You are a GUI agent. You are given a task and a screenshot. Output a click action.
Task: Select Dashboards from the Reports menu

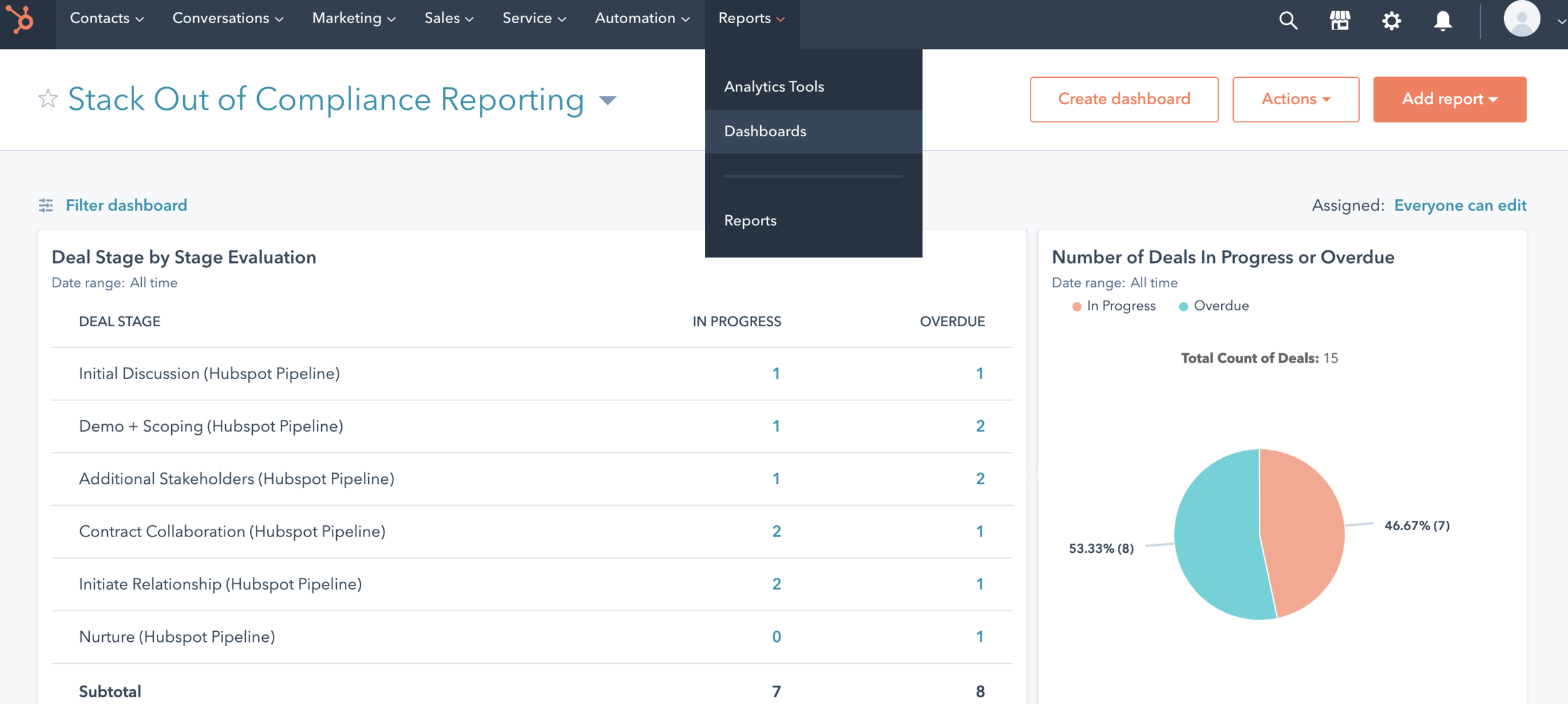point(765,131)
